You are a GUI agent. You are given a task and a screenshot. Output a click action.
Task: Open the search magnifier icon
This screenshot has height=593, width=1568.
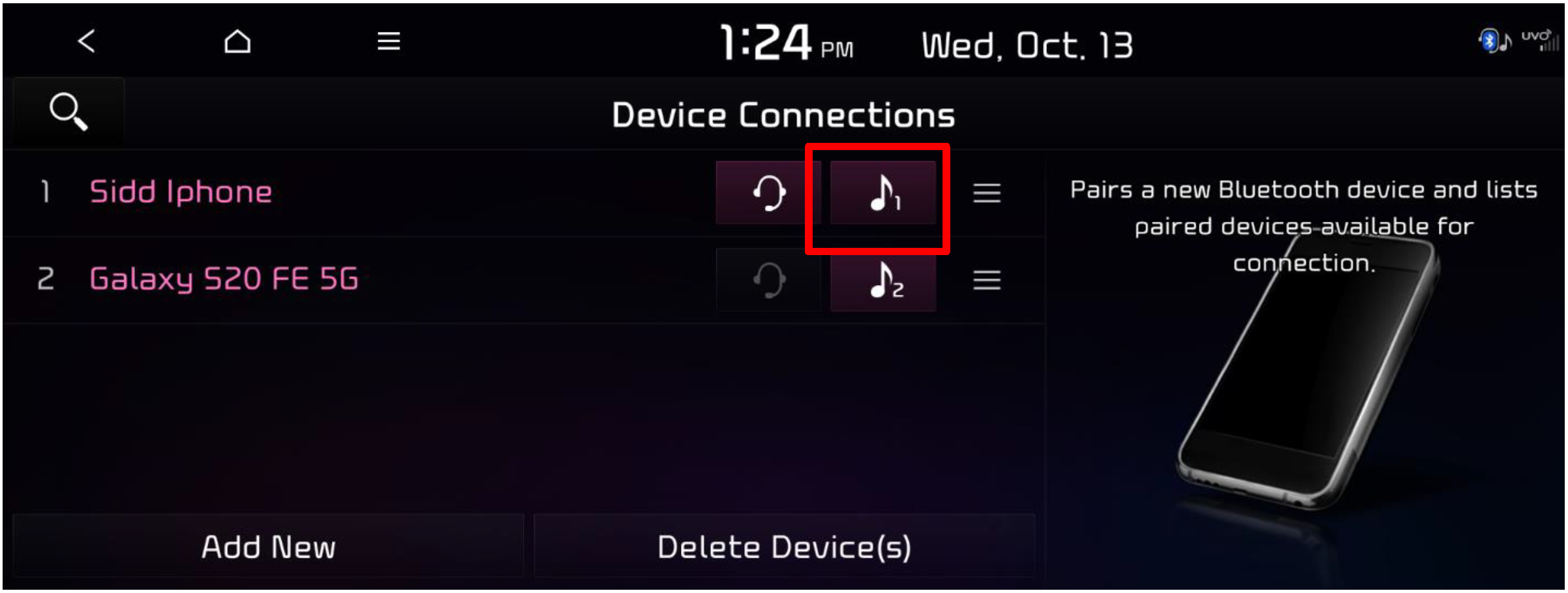(x=68, y=112)
